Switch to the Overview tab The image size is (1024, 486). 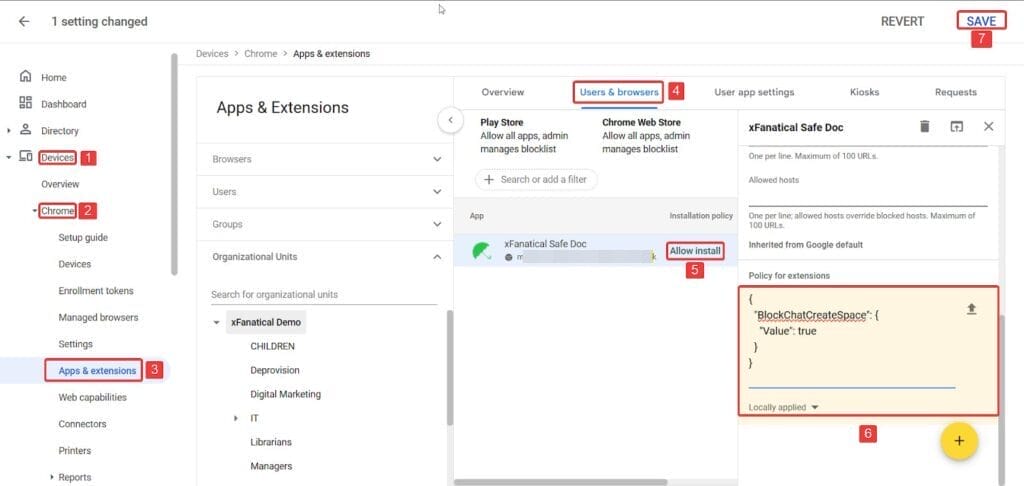[502, 92]
